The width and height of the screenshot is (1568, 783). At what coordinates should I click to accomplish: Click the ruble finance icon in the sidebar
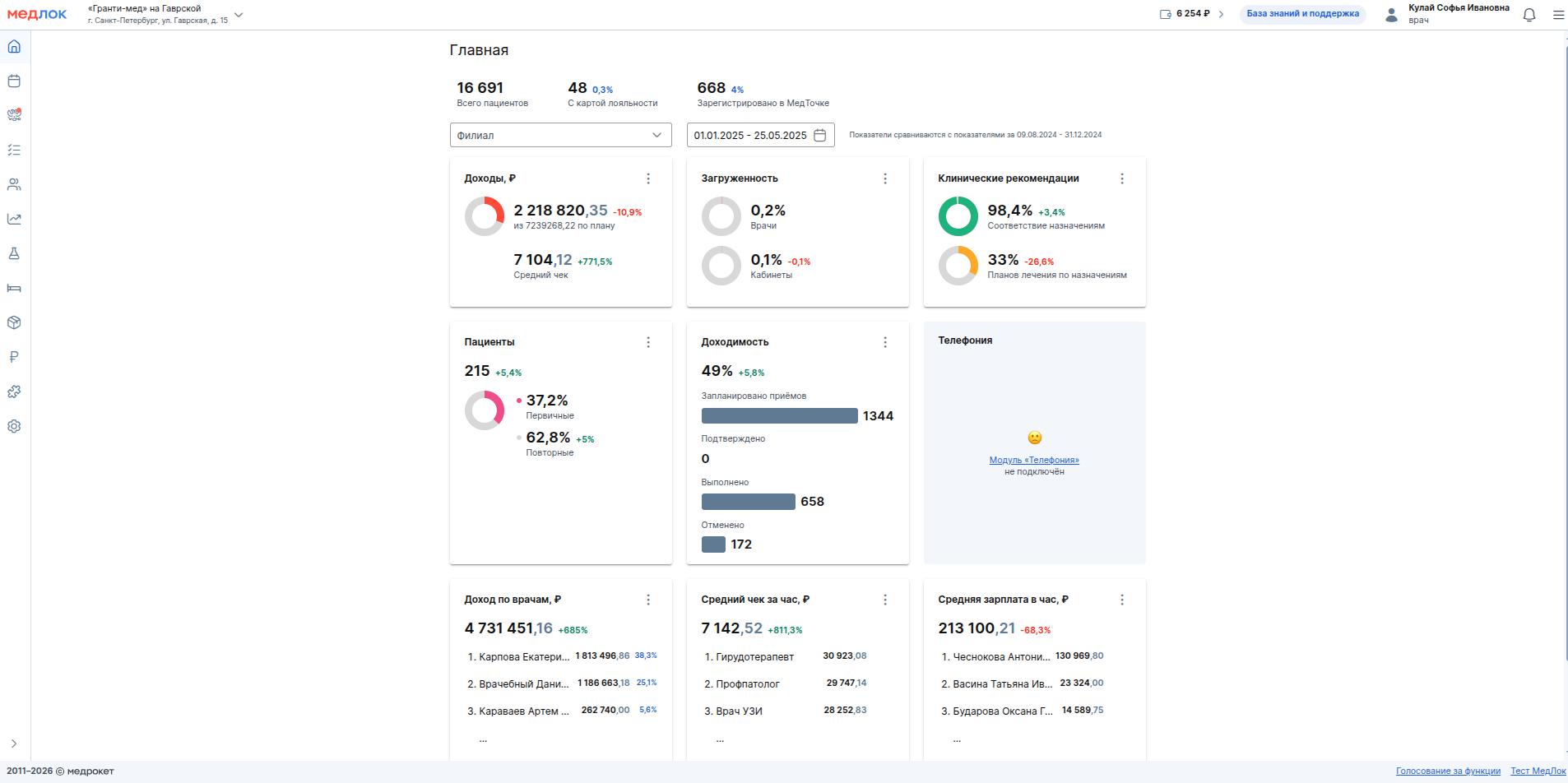coord(14,358)
